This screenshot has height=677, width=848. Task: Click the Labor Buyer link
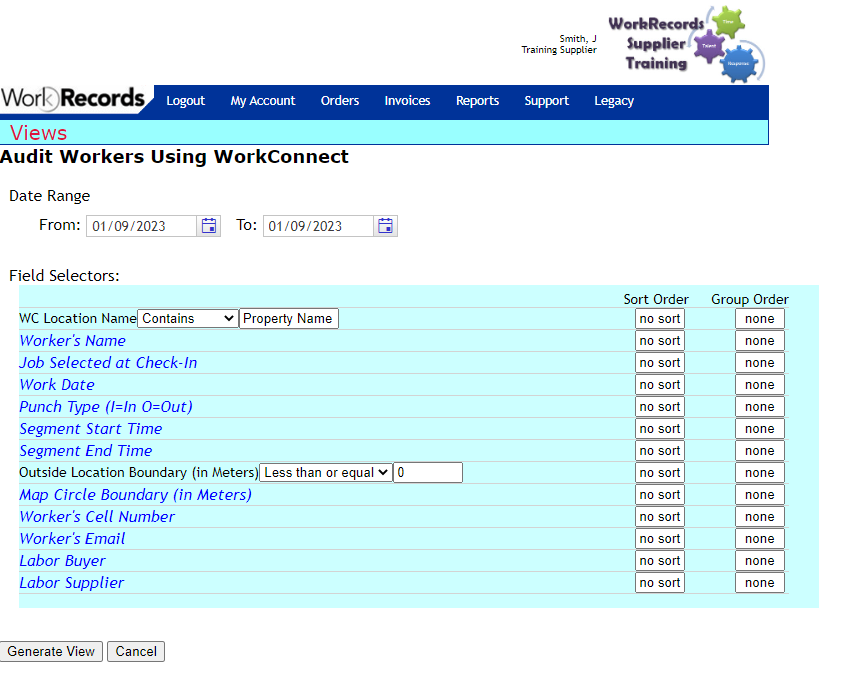pyautogui.click(x=63, y=561)
